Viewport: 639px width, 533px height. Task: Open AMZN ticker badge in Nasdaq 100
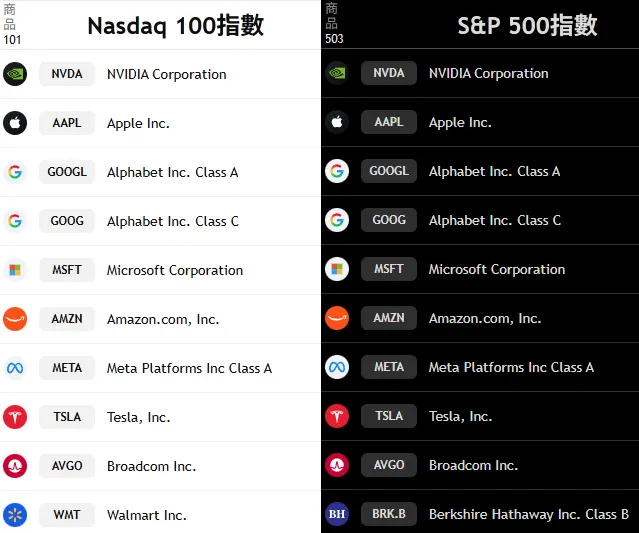tap(67, 319)
